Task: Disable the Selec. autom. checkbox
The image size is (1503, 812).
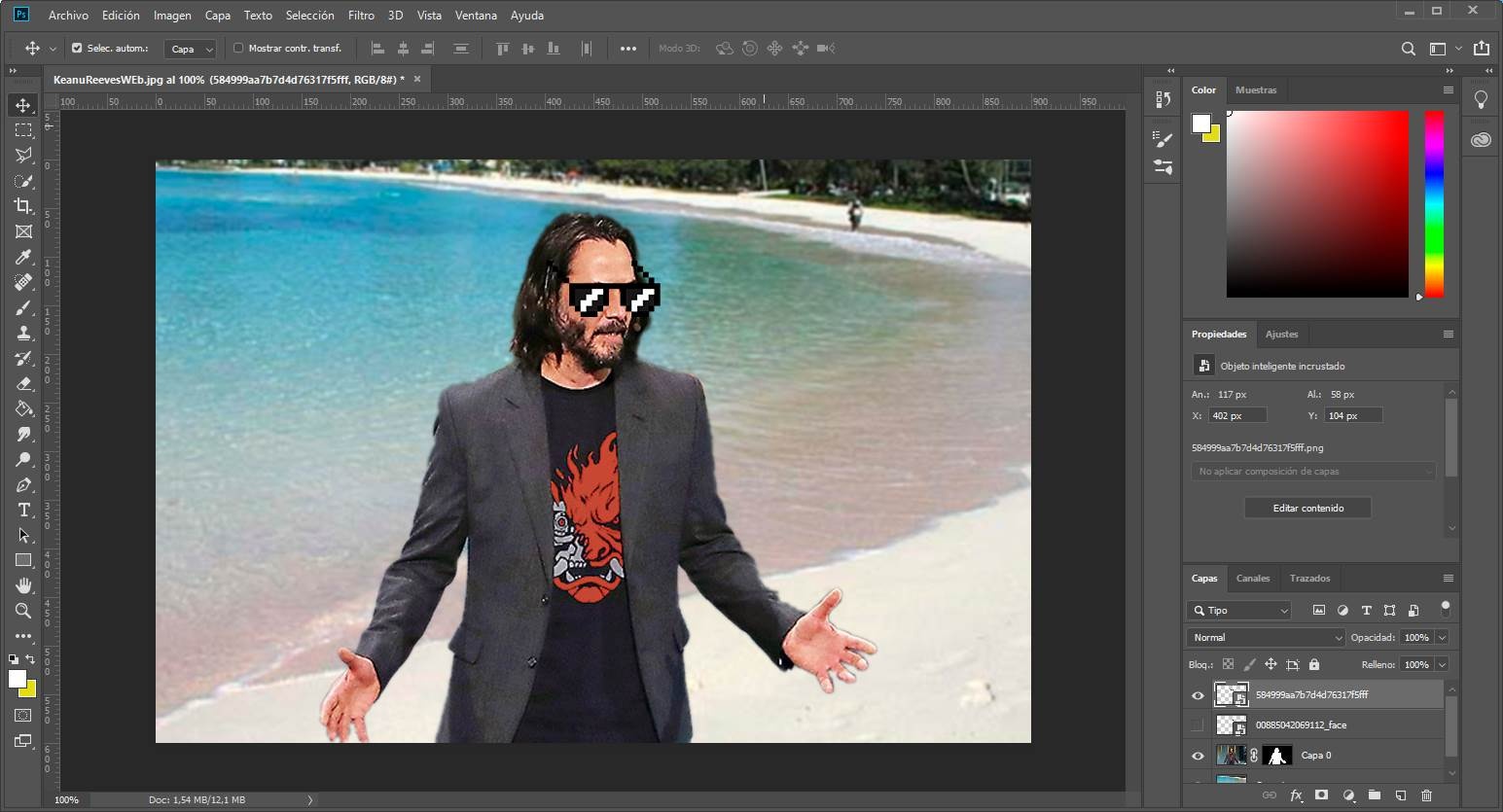Action: coord(78,48)
